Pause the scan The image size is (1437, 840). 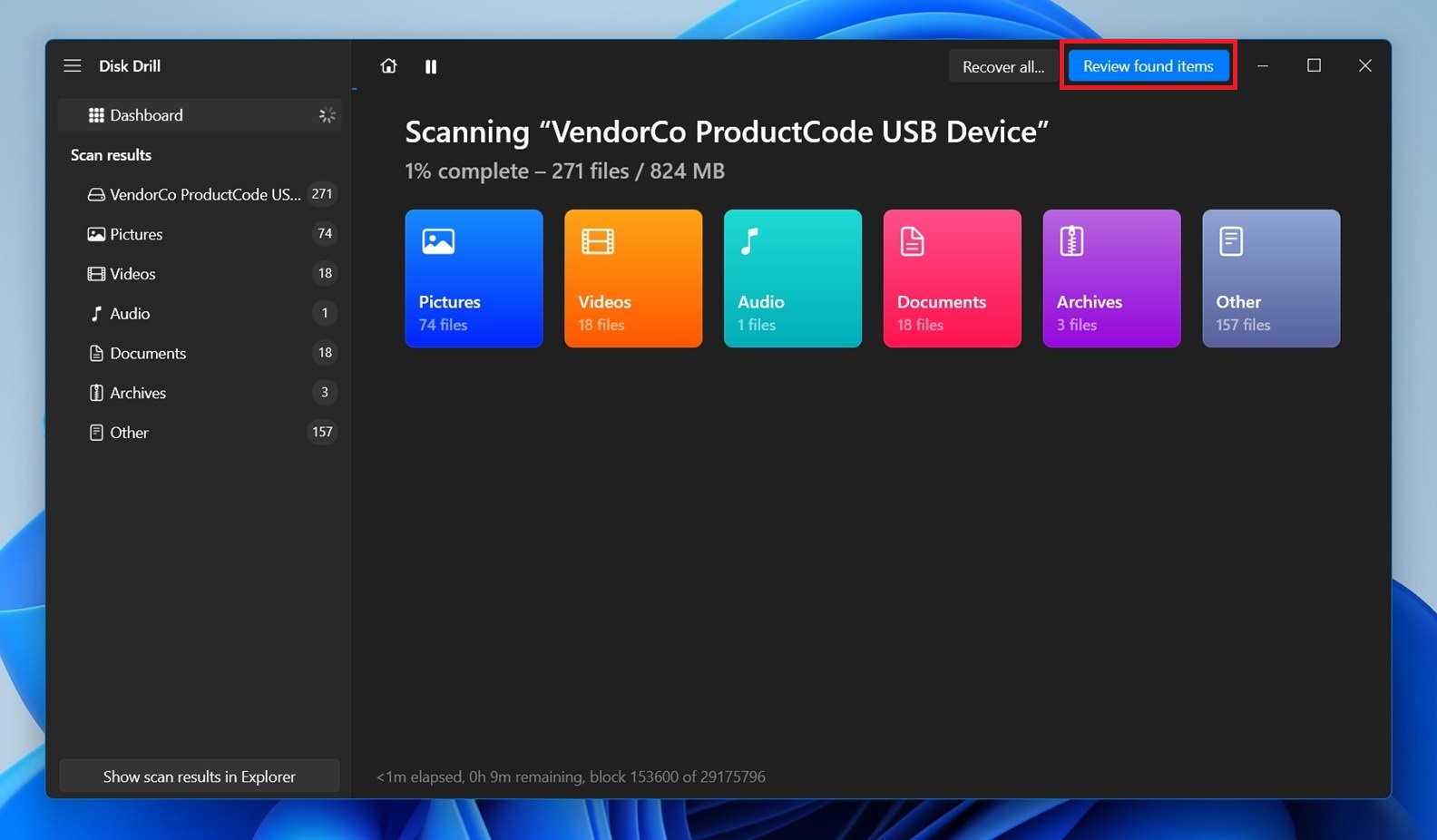pos(431,66)
